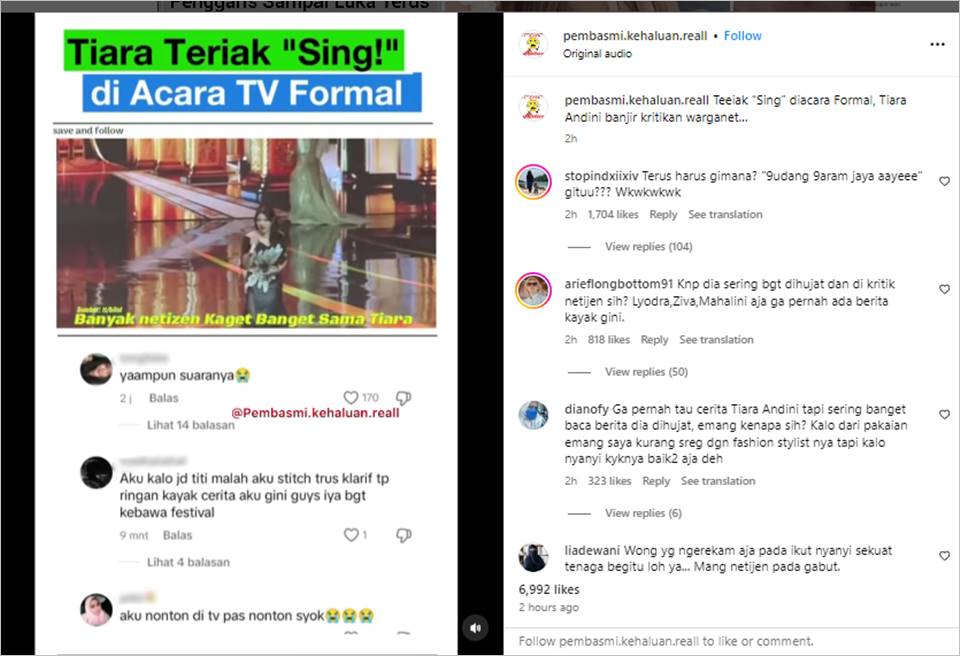Open stopindxiixiv's profile picture
Screen dimensions: 960x656
pyautogui.click(x=533, y=182)
